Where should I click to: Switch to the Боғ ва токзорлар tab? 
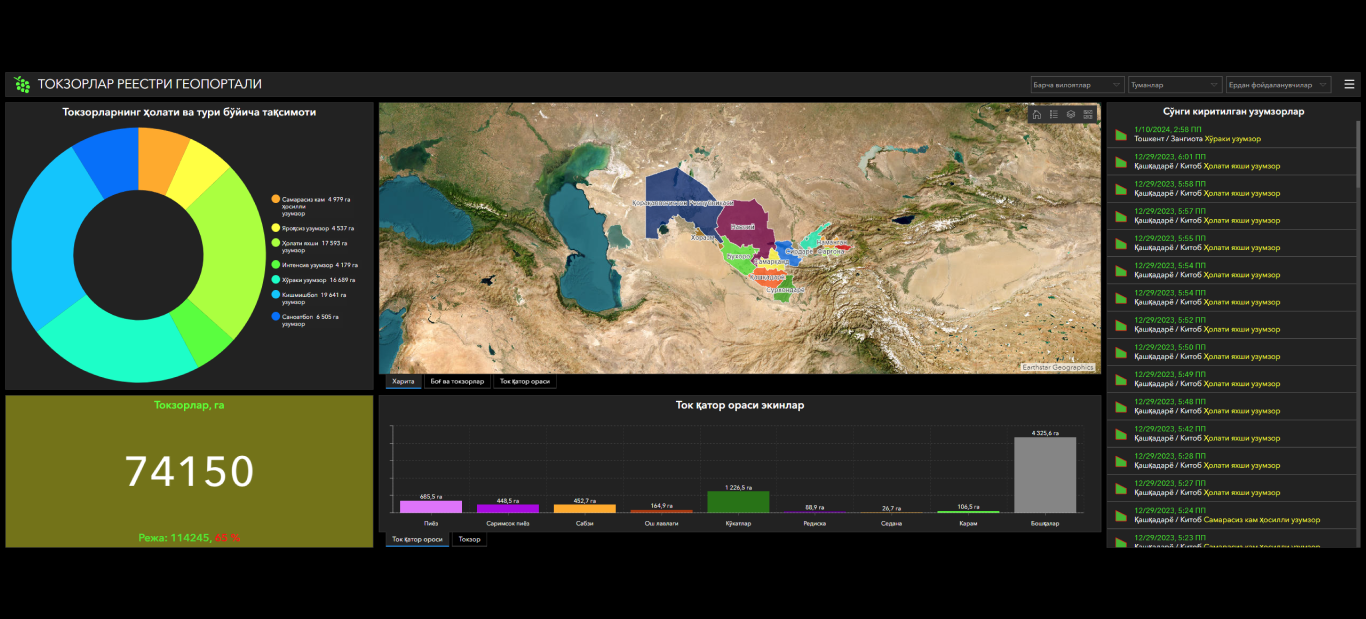click(x=457, y=381)
